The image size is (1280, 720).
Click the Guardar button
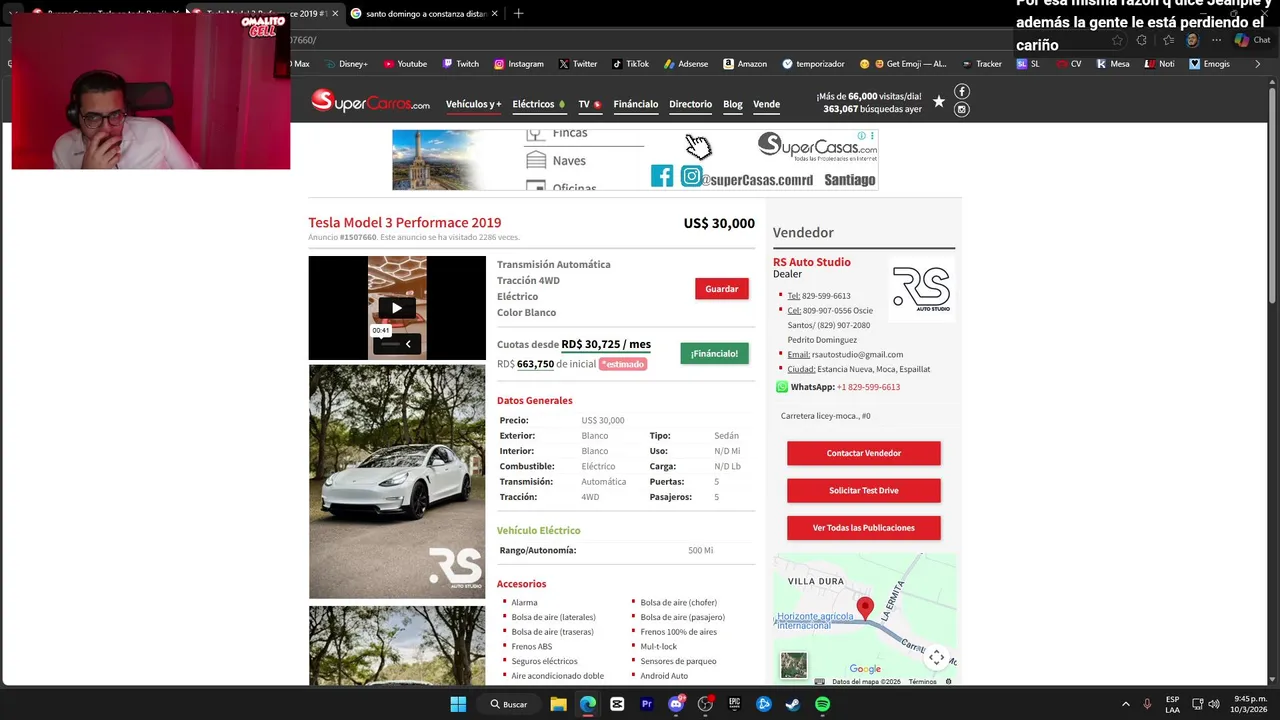pos(722,289)
